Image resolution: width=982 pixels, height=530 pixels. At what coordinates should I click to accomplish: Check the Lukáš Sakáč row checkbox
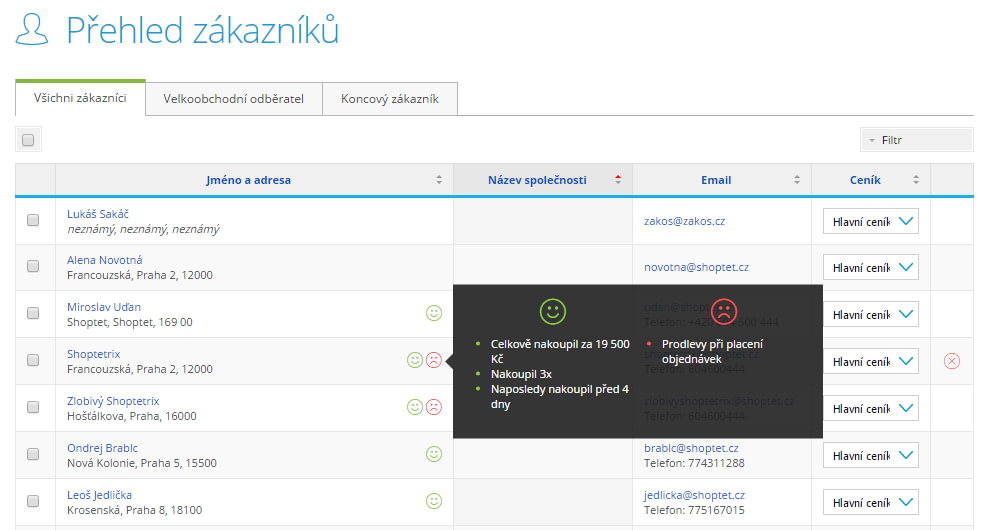coord(33,220)
